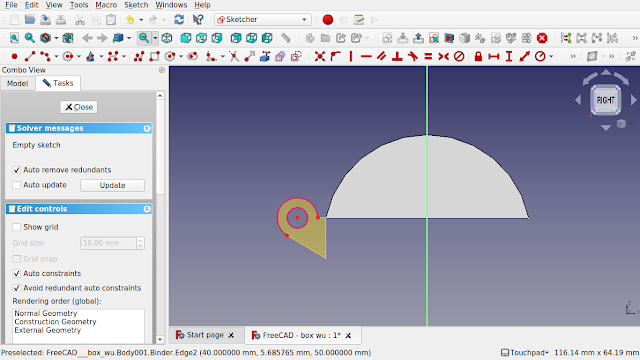Toggle Auto remove redundants checkbox
This screenshot has height=360, width=640.
tap(16, 170)
